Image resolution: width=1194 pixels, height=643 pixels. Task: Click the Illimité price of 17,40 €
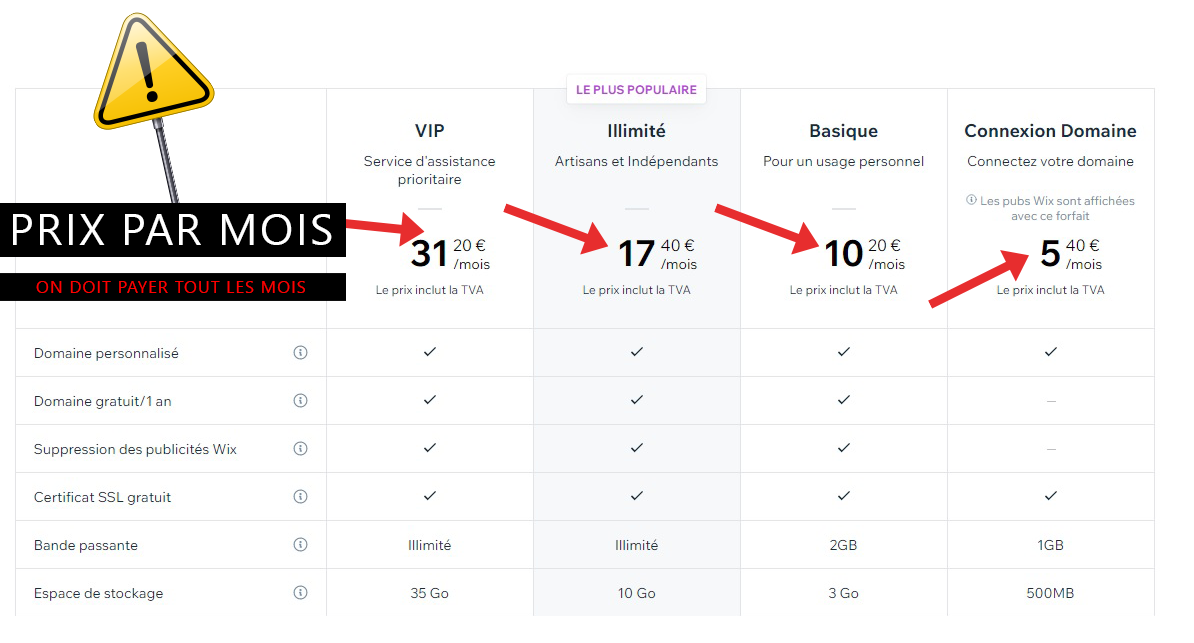[656, 254]
